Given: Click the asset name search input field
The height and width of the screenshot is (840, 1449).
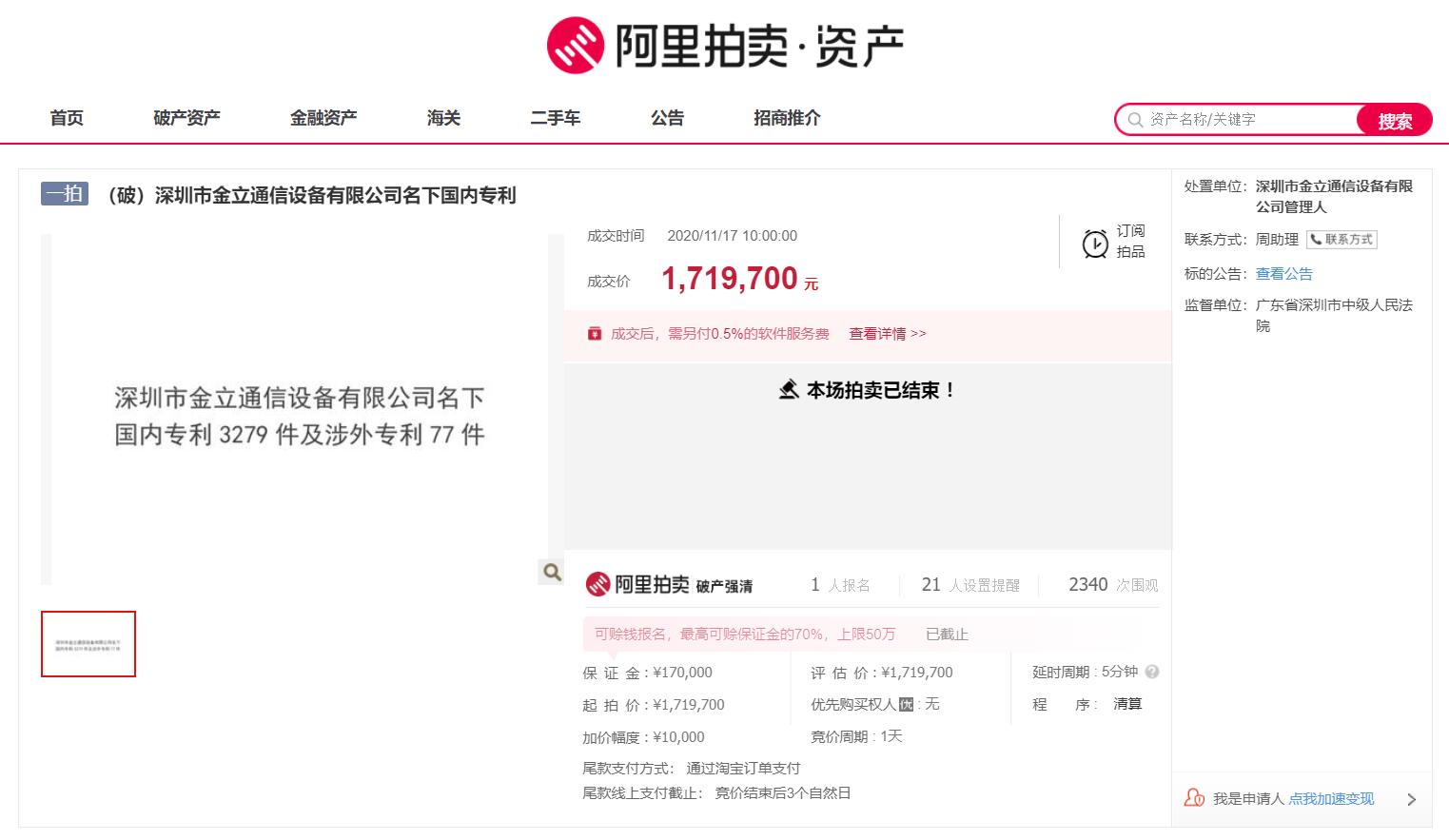Looking at the screenshot, I should point(1246,120).
